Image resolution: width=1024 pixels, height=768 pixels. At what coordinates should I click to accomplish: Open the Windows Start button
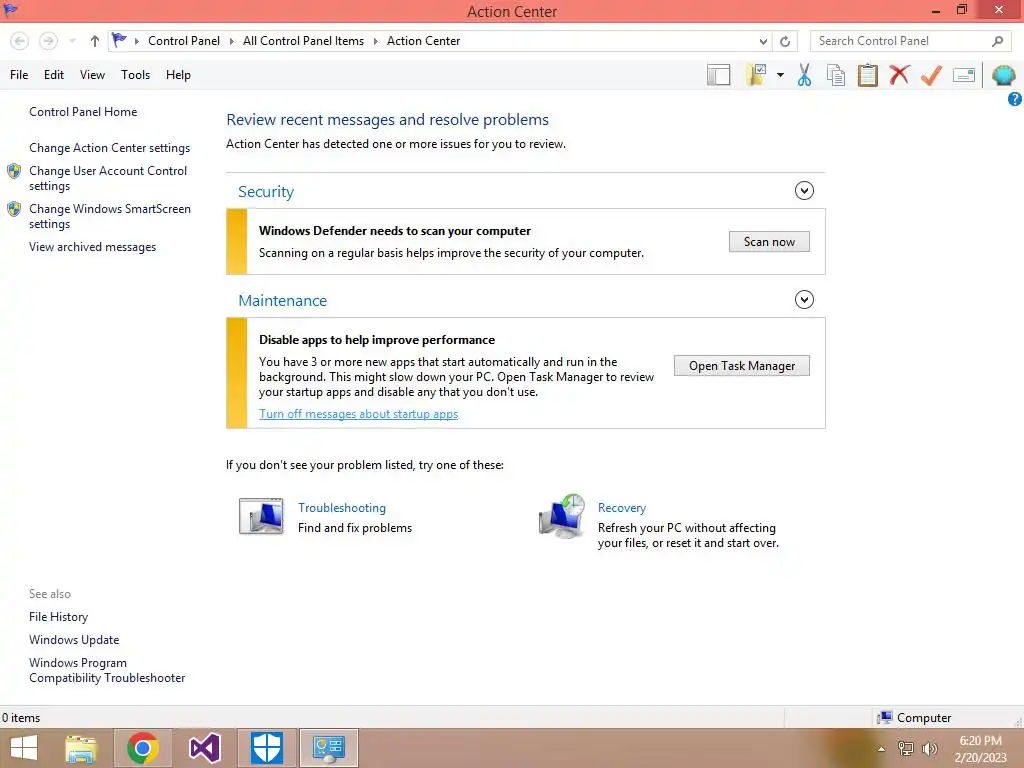click(x=24, y=748)
